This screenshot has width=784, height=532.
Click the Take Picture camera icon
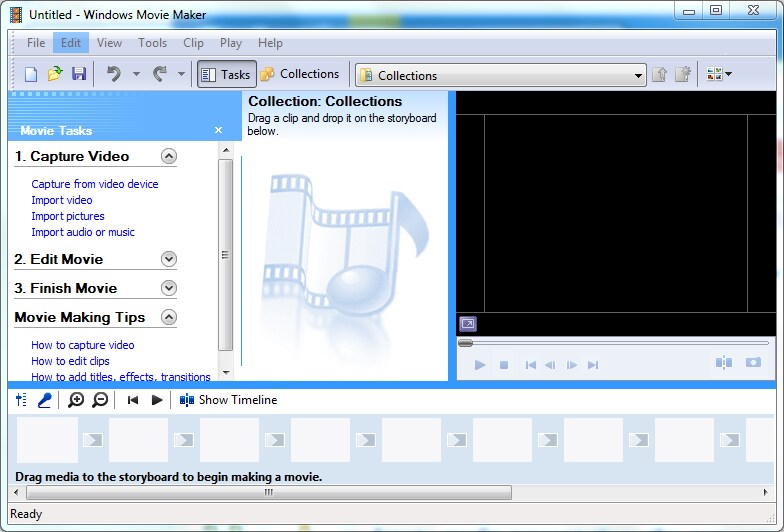[753, 362]
